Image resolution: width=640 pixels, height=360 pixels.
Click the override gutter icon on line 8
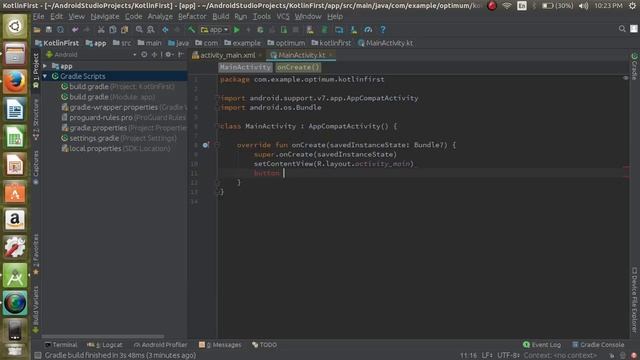[206, 145]
